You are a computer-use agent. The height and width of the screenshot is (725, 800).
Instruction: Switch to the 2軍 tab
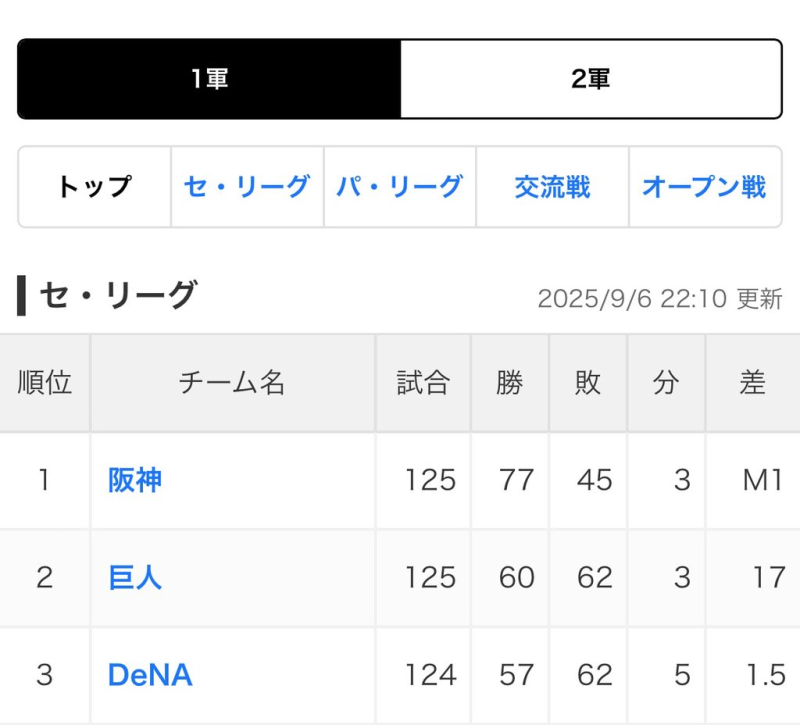591,80
